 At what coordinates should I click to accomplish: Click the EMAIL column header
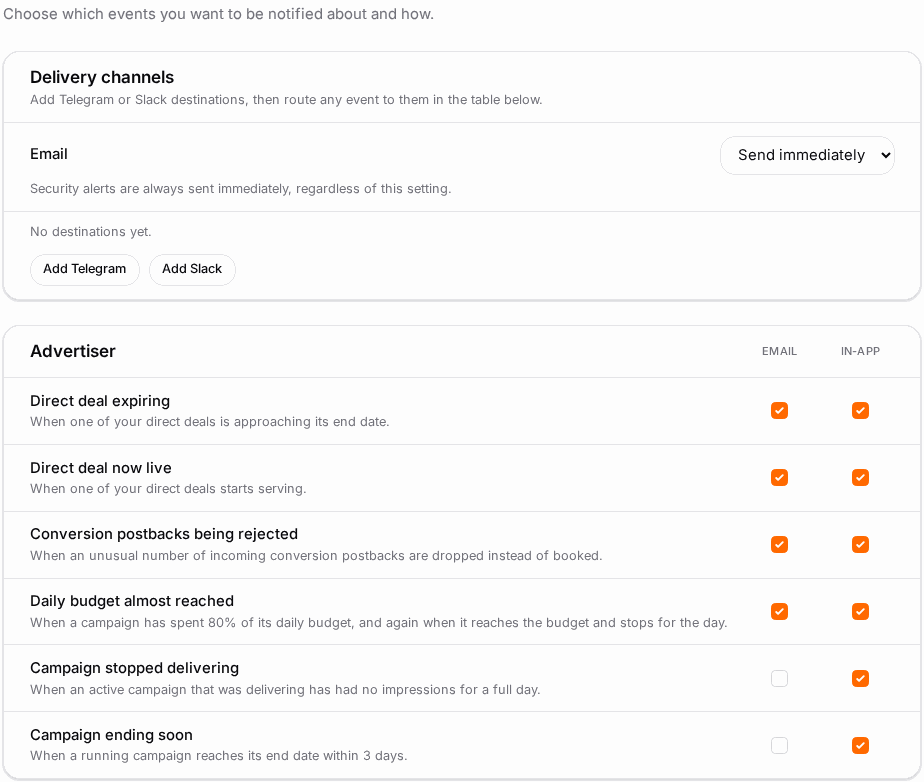pos(779,351)
